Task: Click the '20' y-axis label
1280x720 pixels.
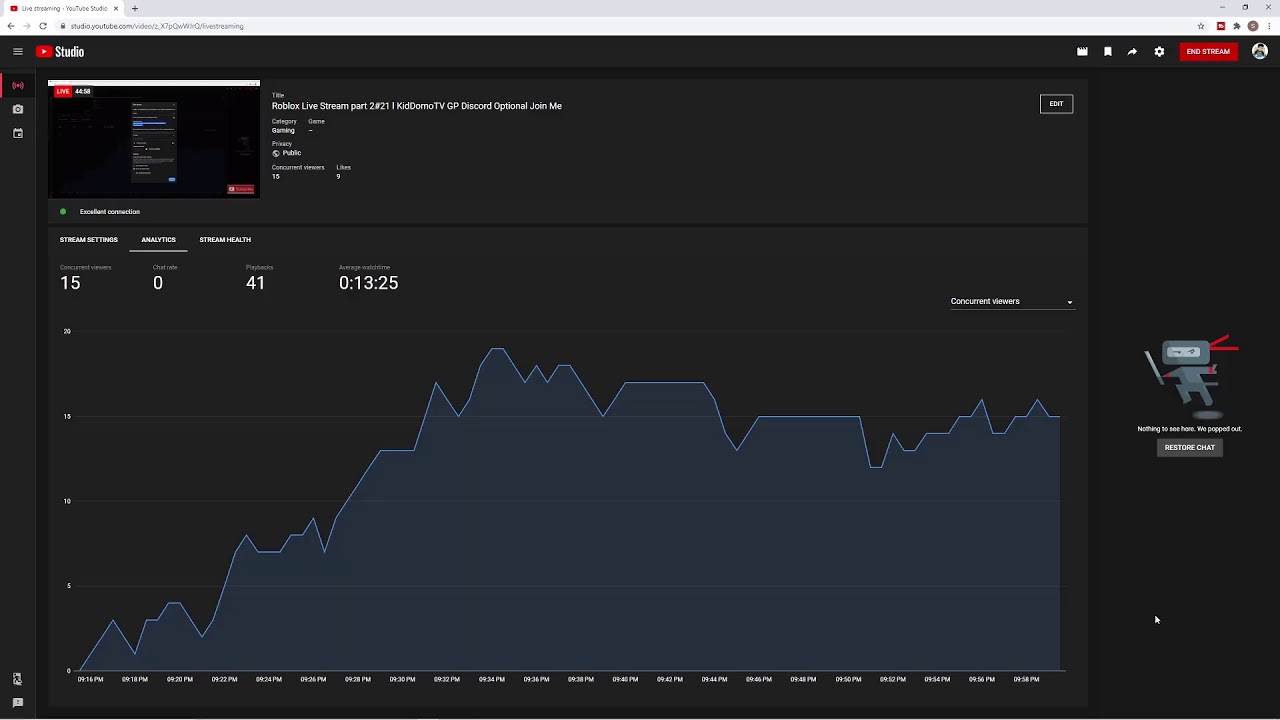Action: pyautogui.click(x=67, y=331)
